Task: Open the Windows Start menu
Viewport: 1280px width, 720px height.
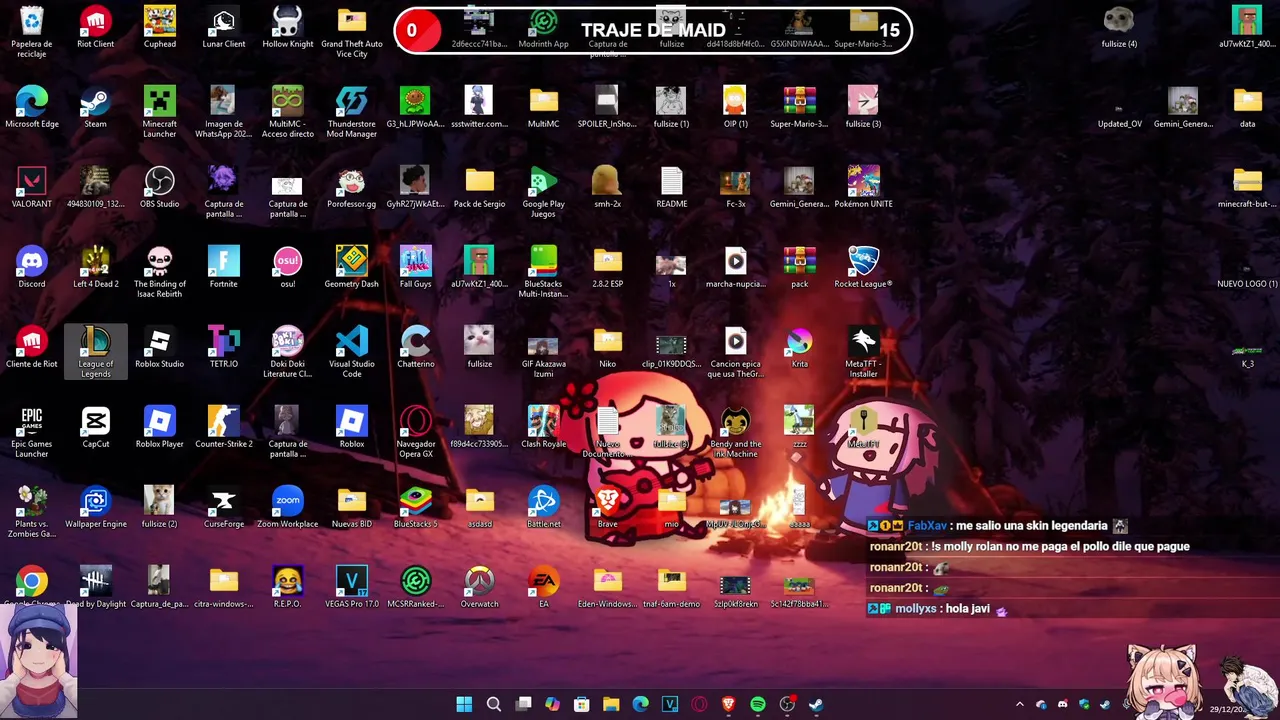Action: 464,705
